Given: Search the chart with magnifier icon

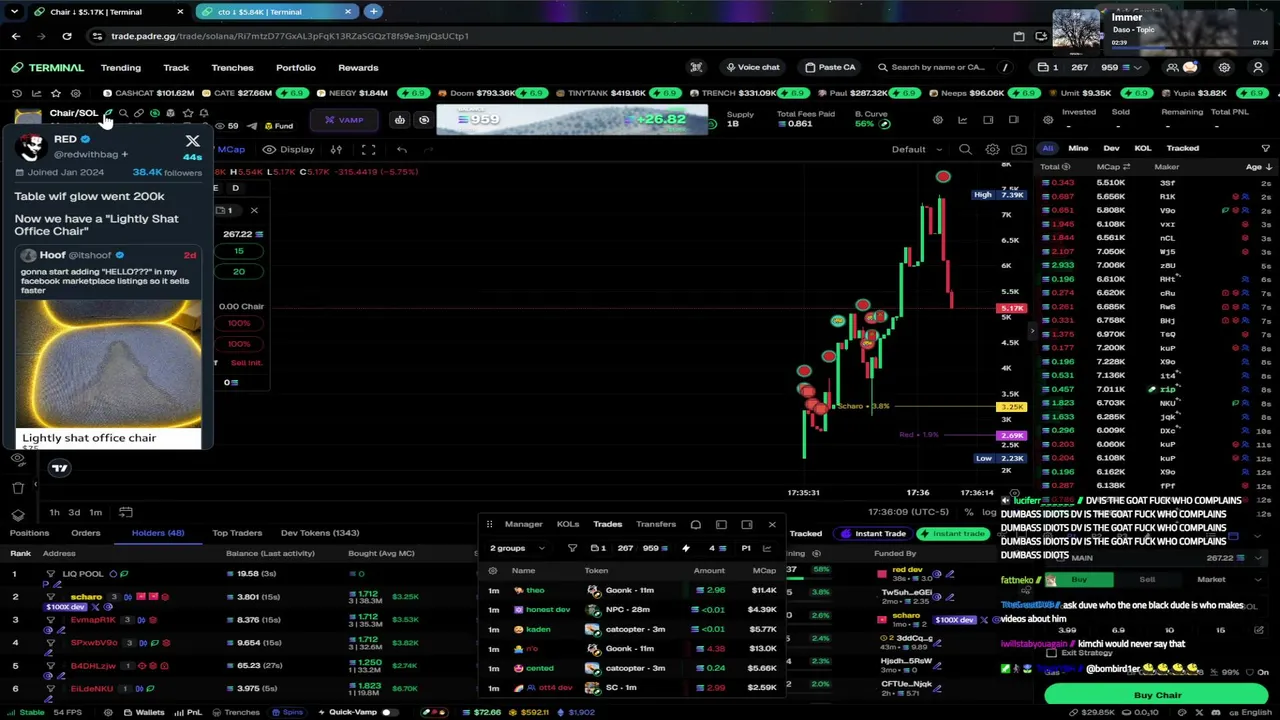Looking at the screenshot, I should 965,150.
